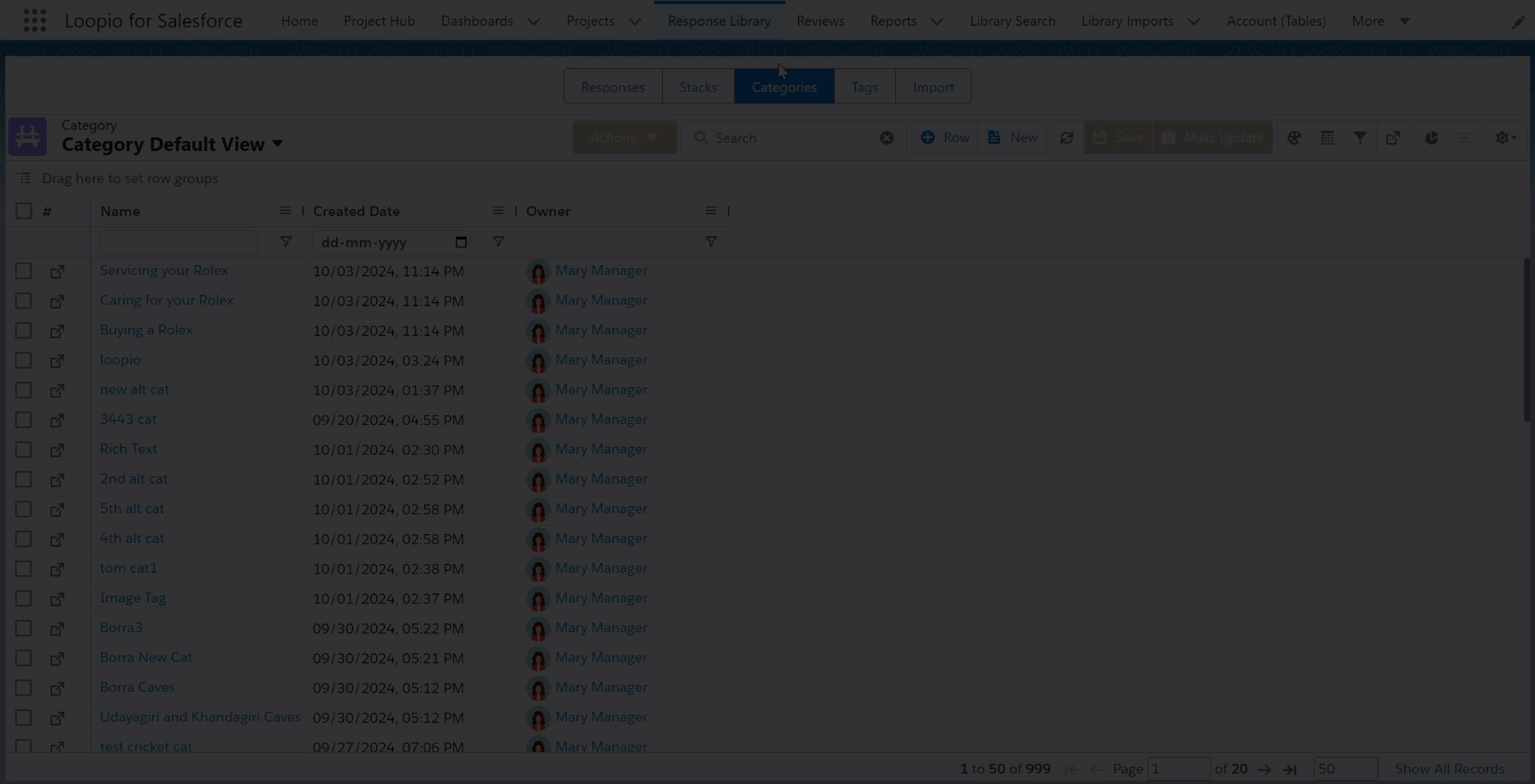Click the add Row button
The height and width of the screenshot is (784, 1535).
coord(945,137)
